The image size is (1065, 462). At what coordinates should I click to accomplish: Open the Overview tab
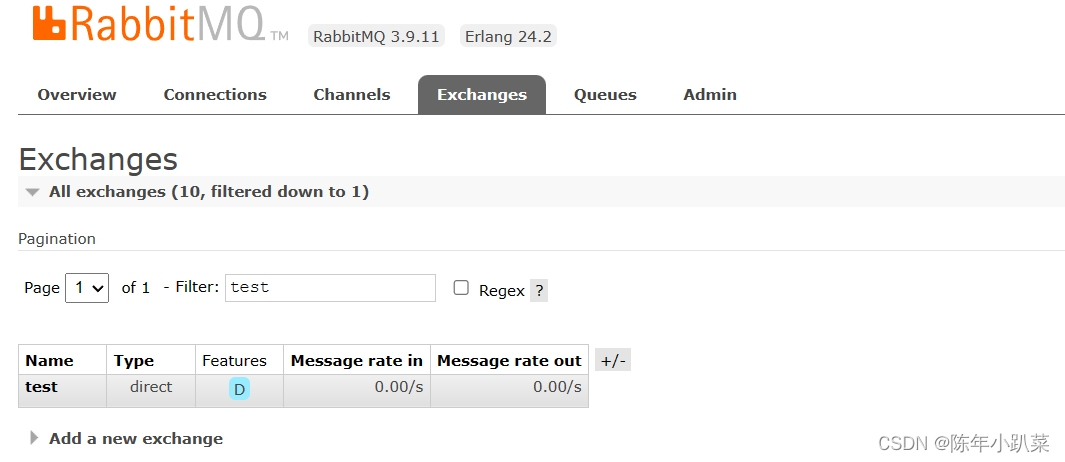click(x=77, y=94)
